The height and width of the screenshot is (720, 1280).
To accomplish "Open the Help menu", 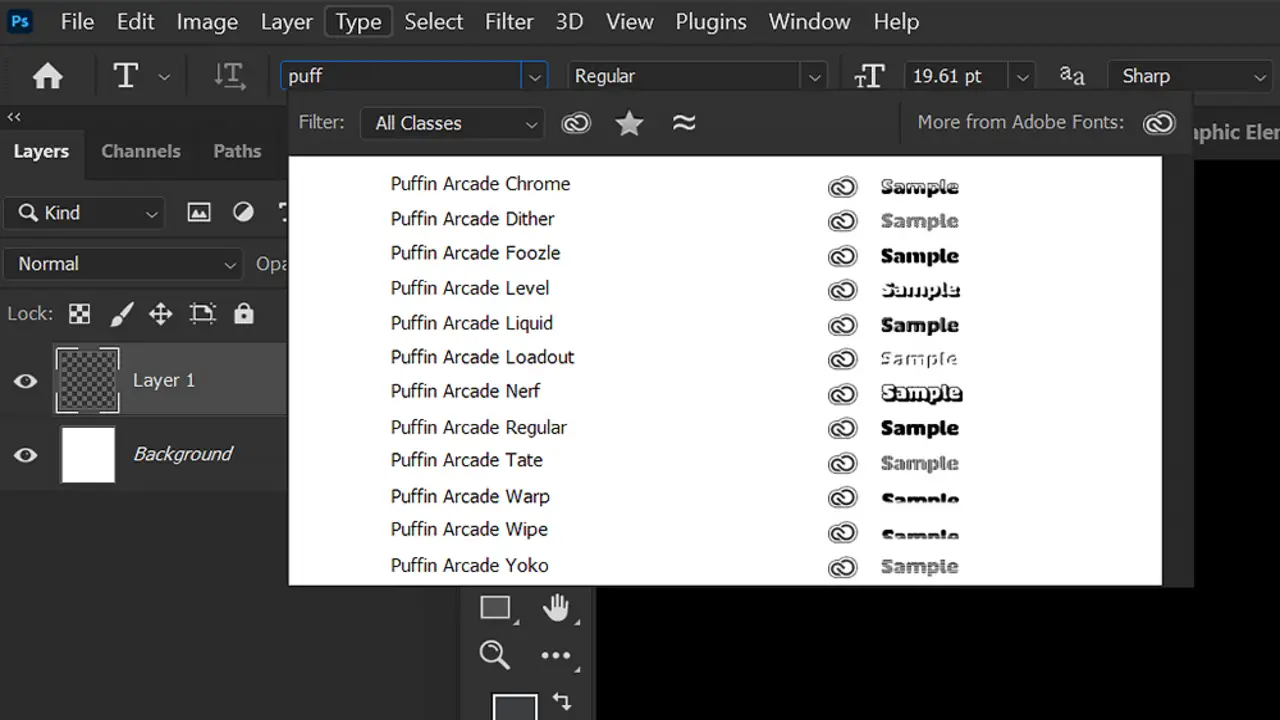I will point(896,21).
